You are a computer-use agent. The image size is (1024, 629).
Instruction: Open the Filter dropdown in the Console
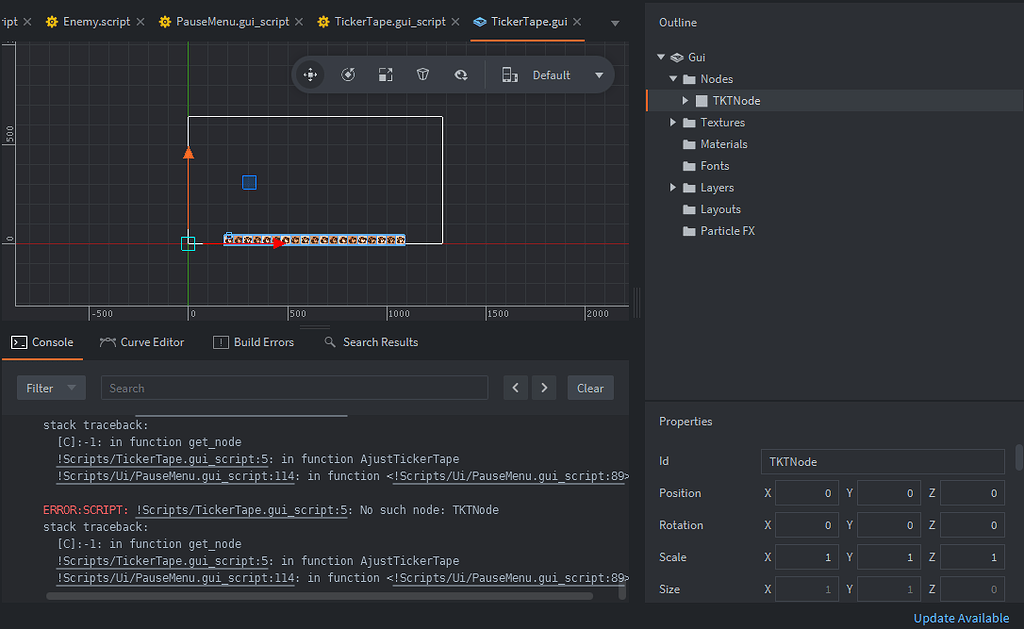[x=50, y=388]
